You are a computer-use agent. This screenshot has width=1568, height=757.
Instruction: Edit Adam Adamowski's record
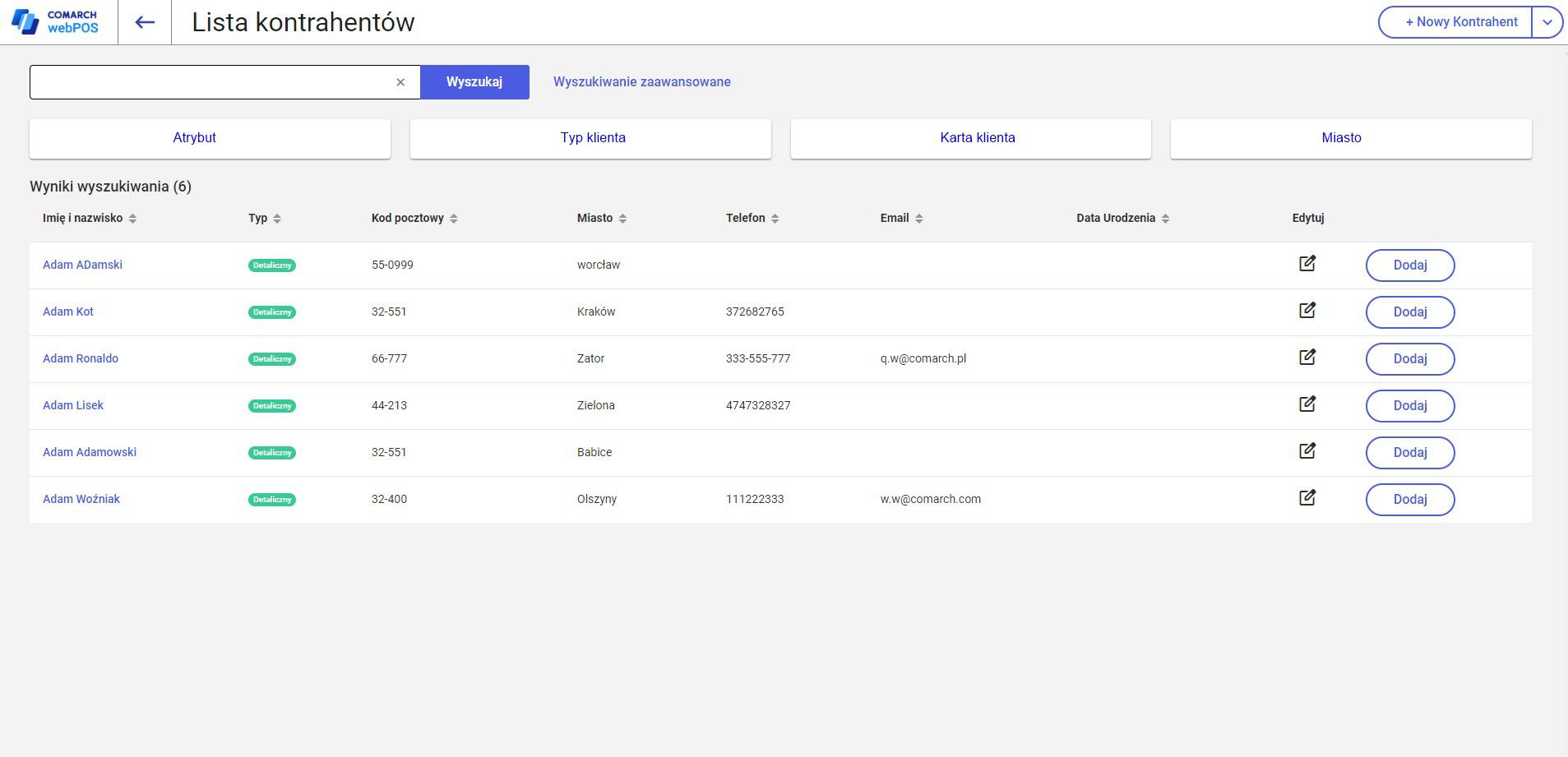1307,451
